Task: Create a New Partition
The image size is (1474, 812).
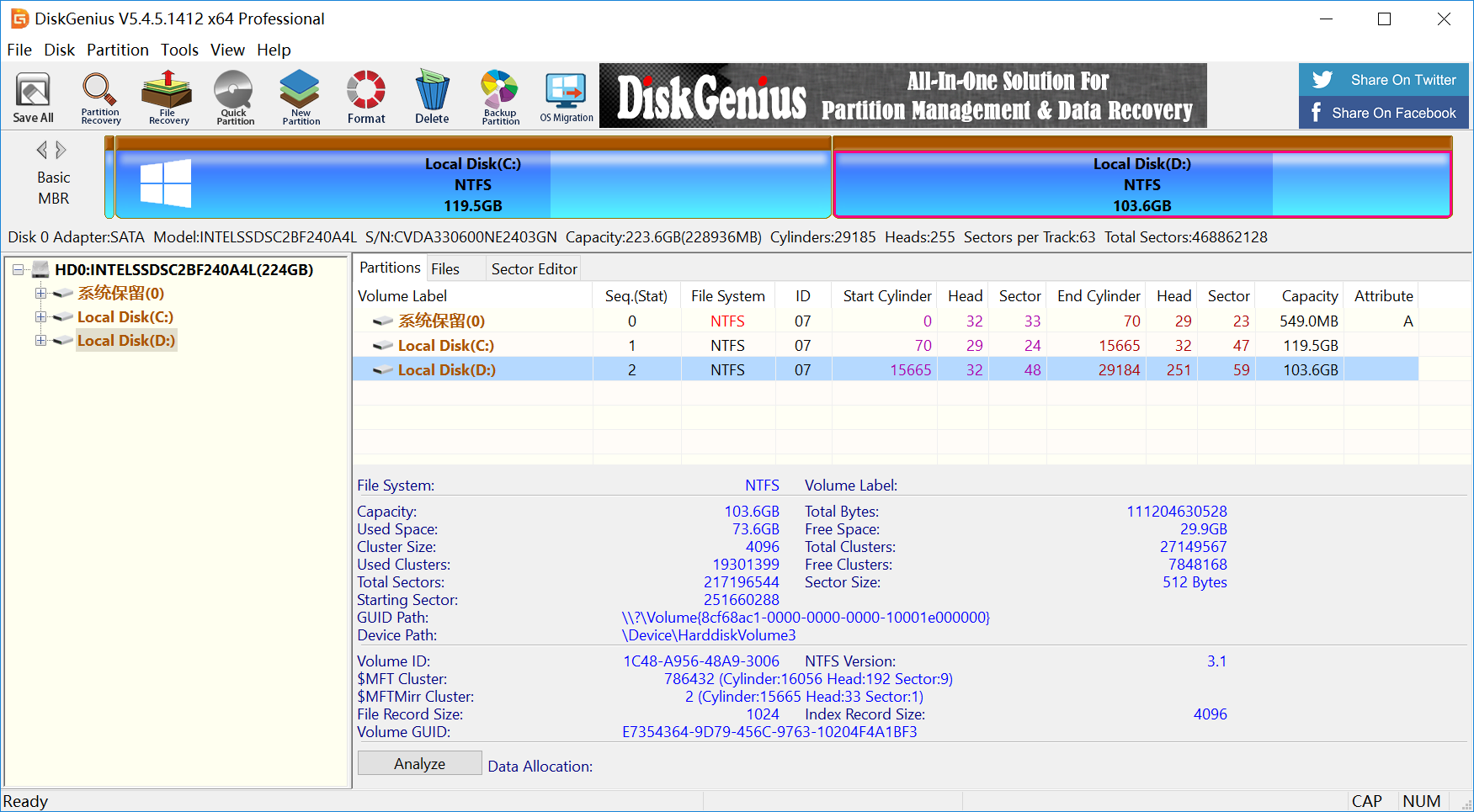Action: [x=301, y=97]
